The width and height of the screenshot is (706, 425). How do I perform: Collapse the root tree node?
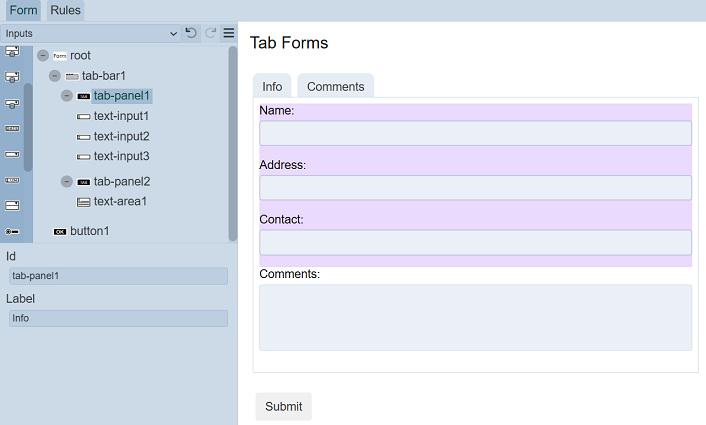click(x=43, y=56)
